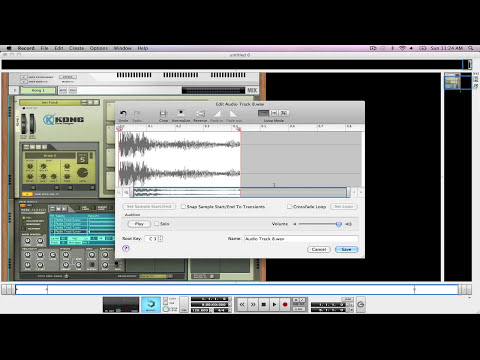Toggle the Click checkbox on the transport
The height and width of the screenshot is (360, 480).
point(166,299)
